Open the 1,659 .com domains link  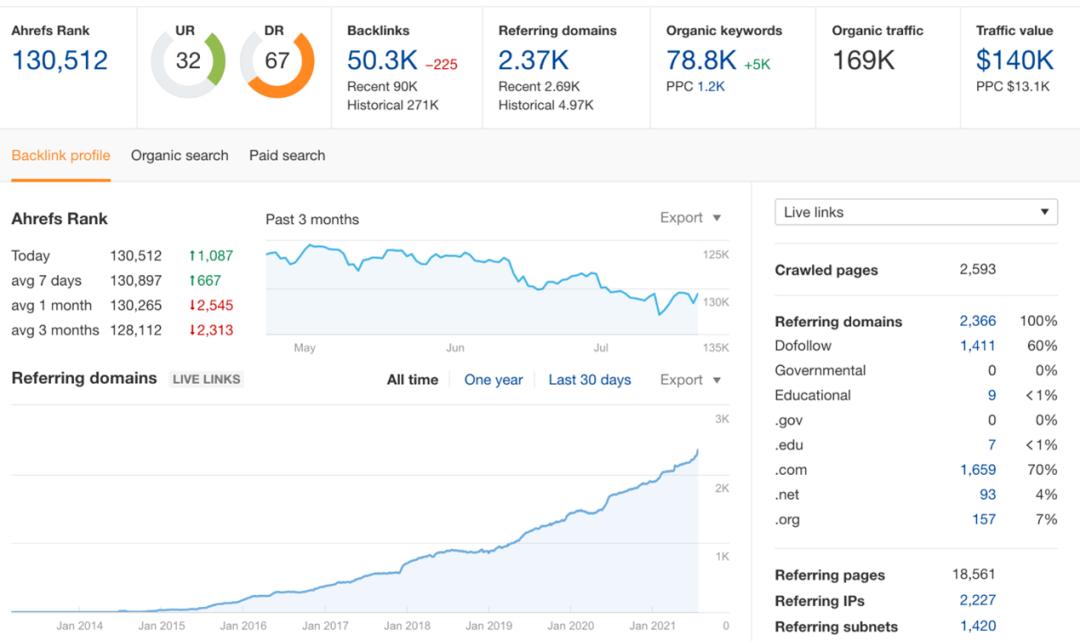coord(977,470)
